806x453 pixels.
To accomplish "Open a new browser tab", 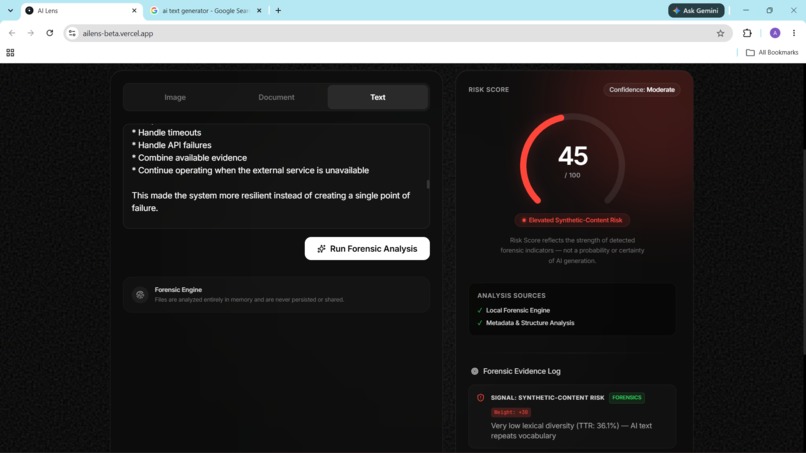I will pos(278,10).
